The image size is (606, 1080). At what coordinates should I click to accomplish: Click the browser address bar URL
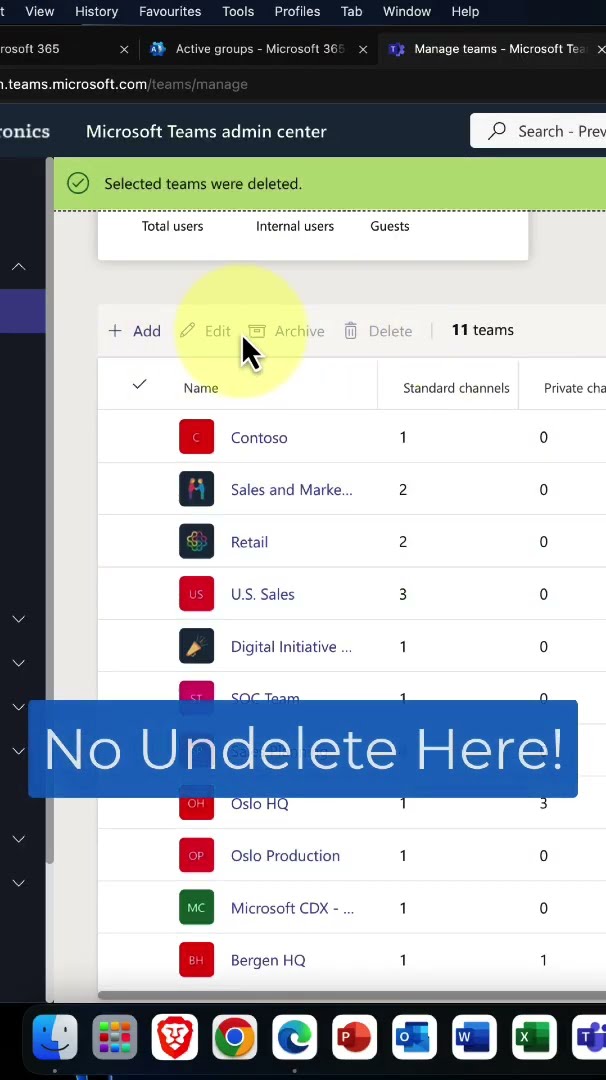coord(124,84)
